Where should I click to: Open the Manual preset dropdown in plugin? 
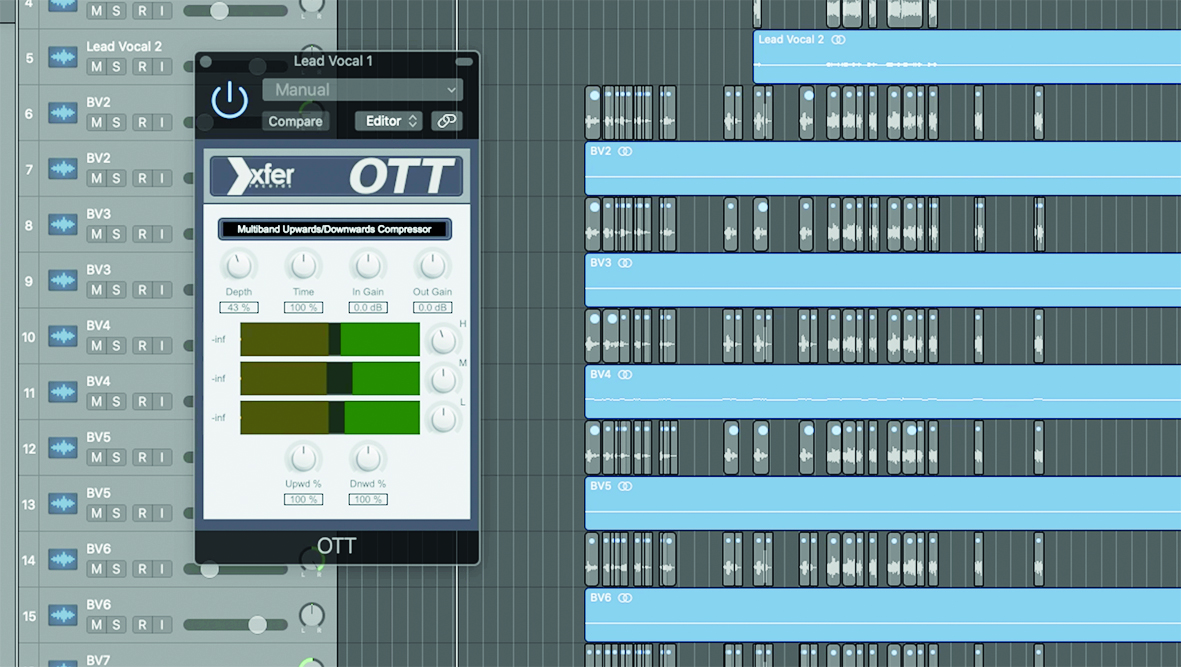(362, 90)
